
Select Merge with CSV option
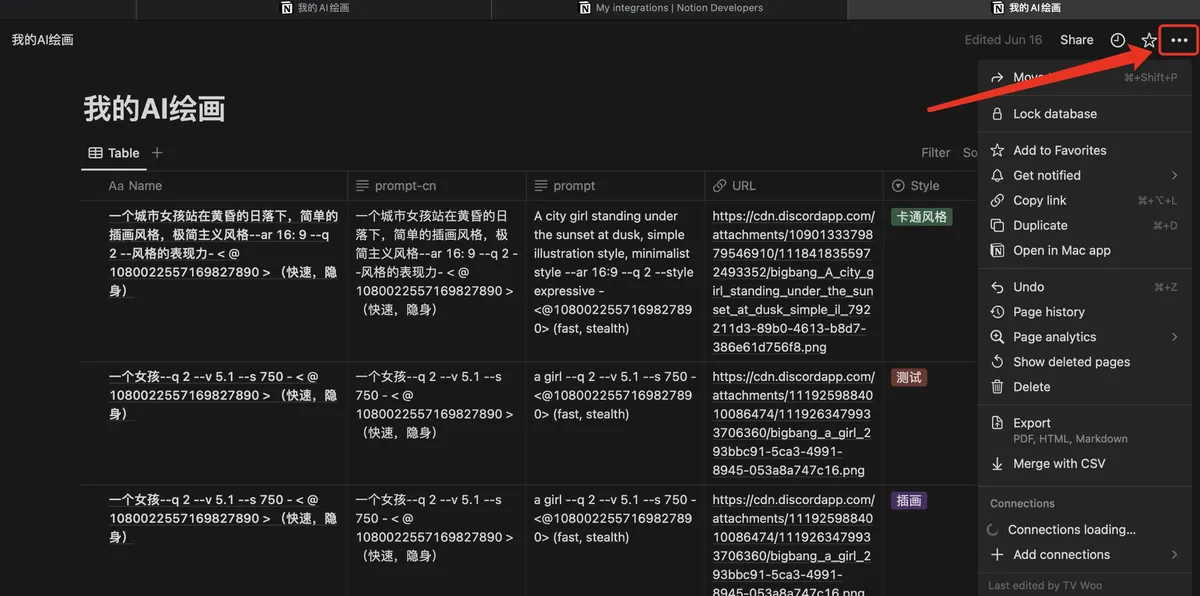pos(1059,464)
